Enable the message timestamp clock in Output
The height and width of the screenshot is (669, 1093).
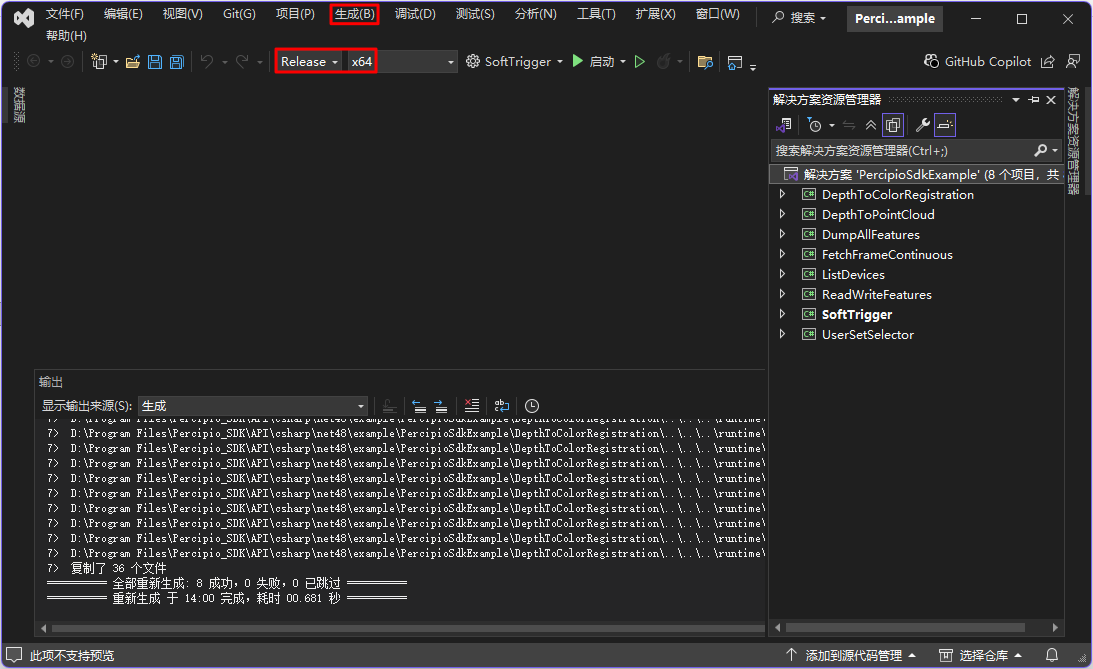coord(531,405)
